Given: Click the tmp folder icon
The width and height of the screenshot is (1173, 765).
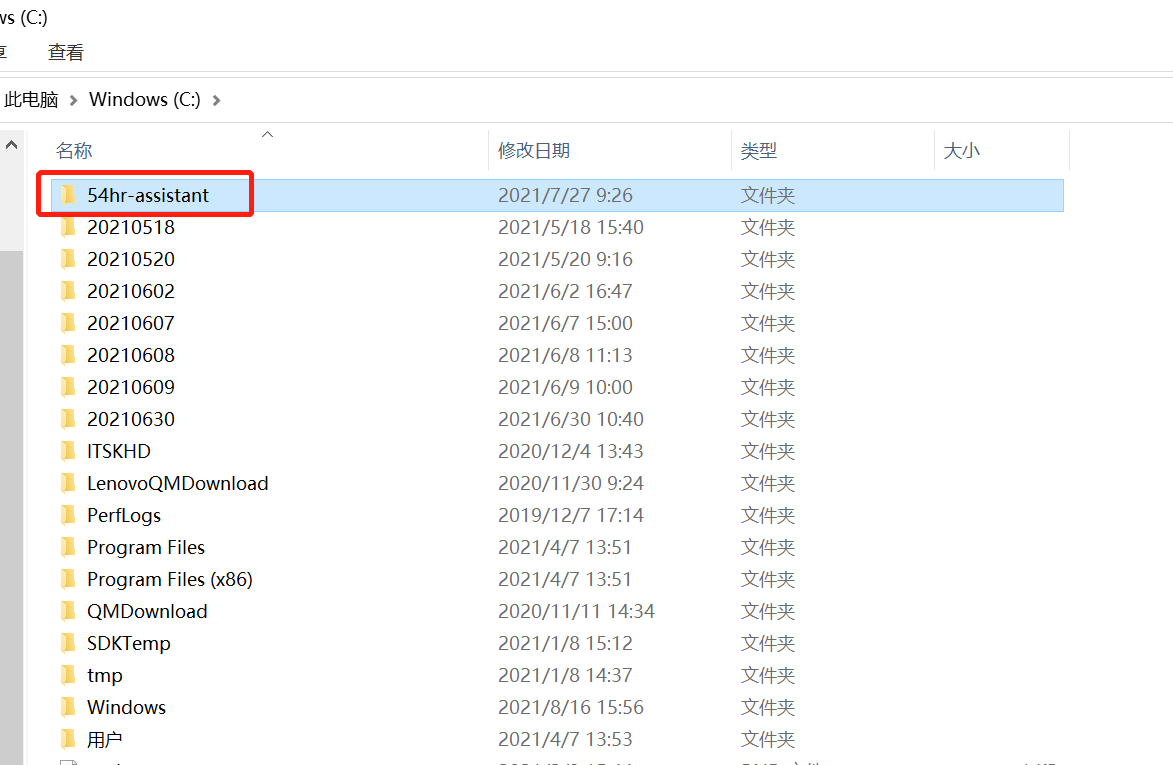Looking at the screenshot, I should tap(68, 675).
